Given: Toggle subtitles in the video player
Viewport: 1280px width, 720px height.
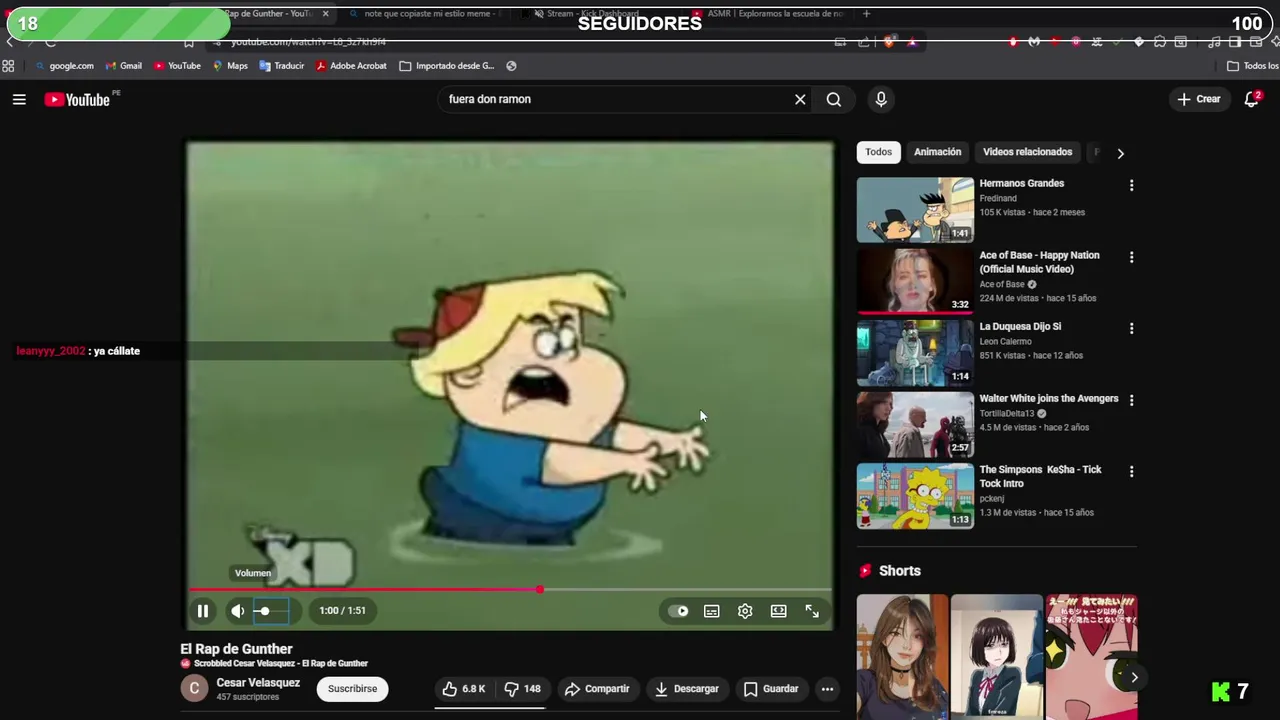Looking at the screenshot, I should pyautogui.click(x=712, y=611).
